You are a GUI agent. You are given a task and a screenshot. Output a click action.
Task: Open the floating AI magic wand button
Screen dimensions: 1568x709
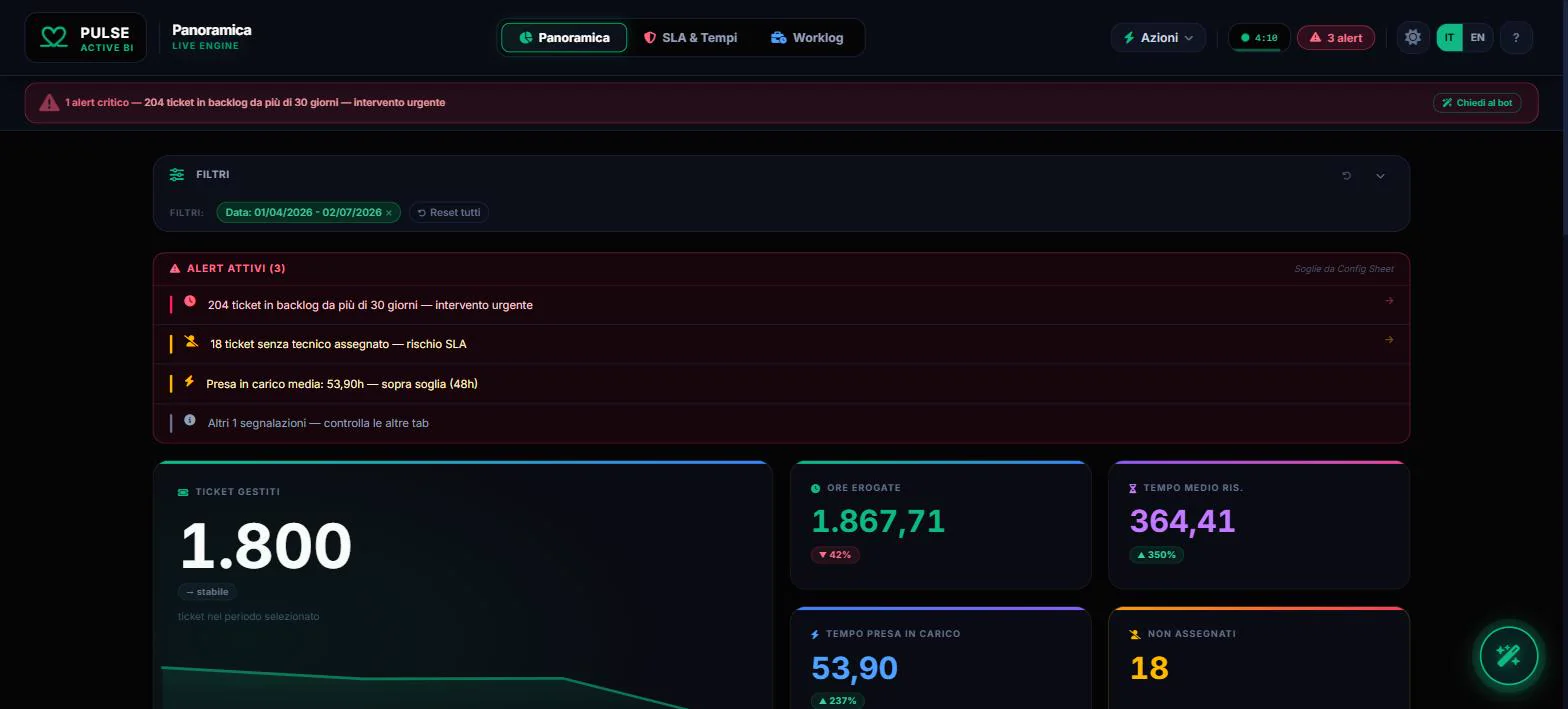pos(1508,656)
